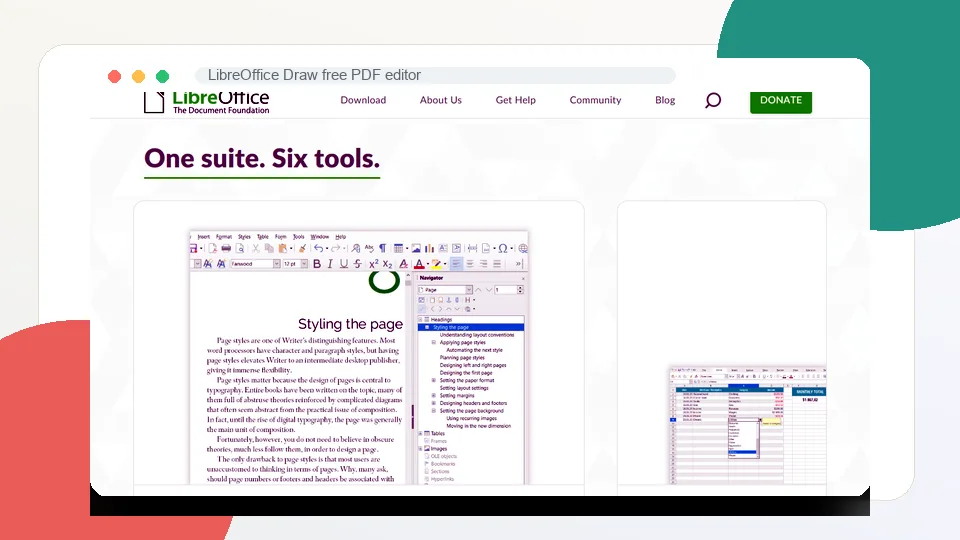Click the Insert Table grid icon
This screenshot has height=540, width=960.
(399, 248)
